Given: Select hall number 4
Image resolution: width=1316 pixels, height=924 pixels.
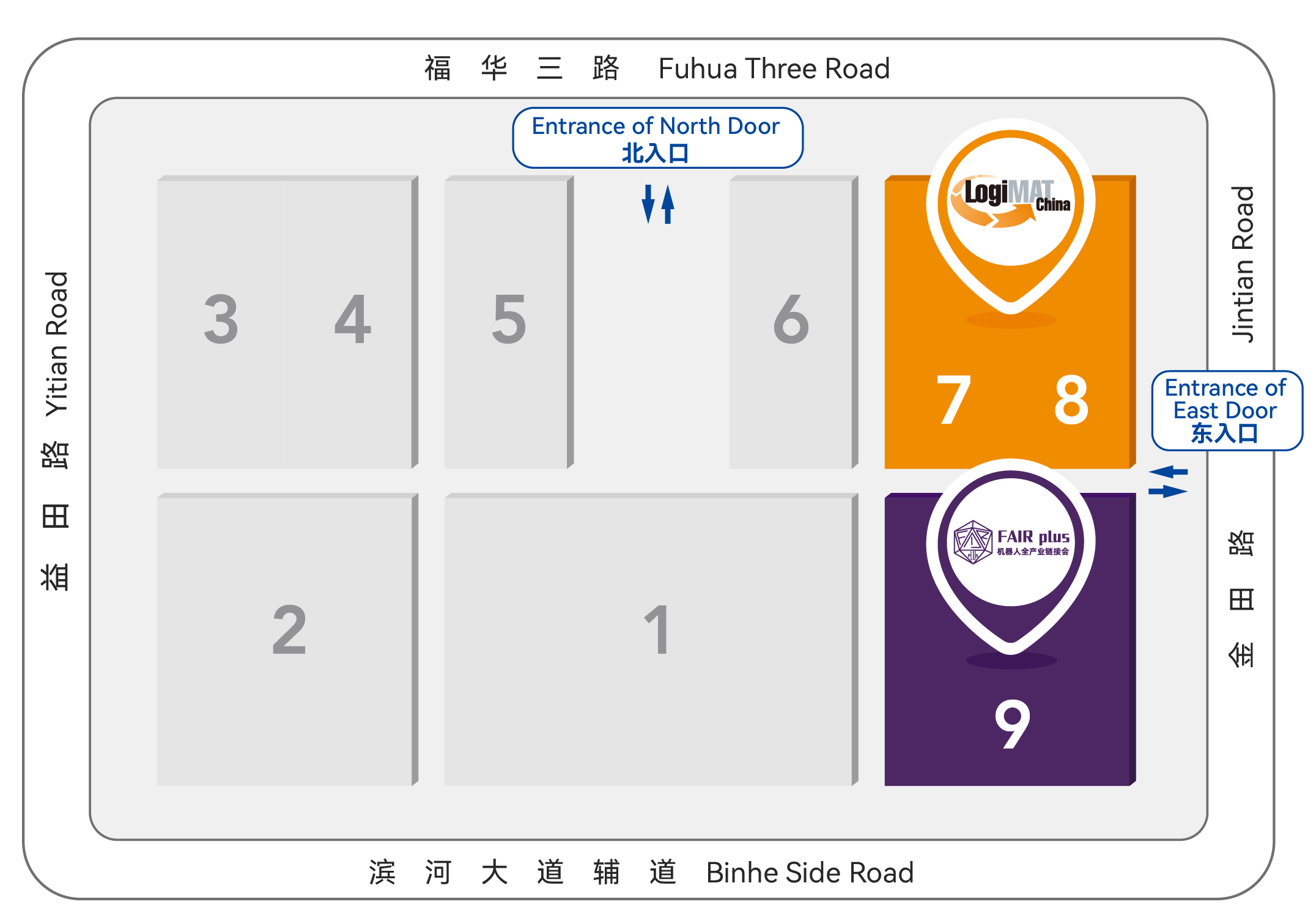Looking at the screenshot, I should click(x=353, y=319).
